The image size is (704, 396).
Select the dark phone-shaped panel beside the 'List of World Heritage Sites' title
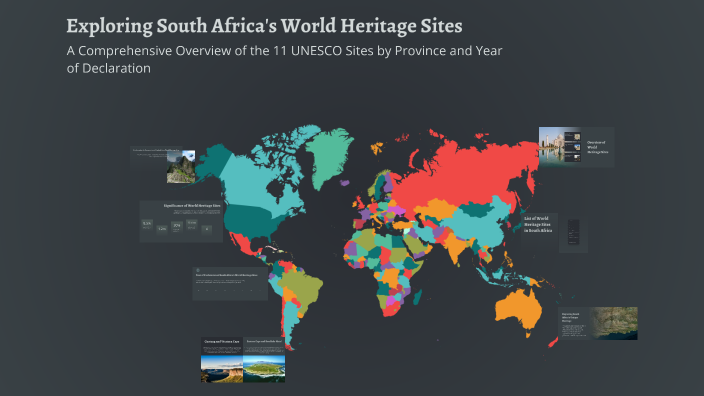coord(573,232)
